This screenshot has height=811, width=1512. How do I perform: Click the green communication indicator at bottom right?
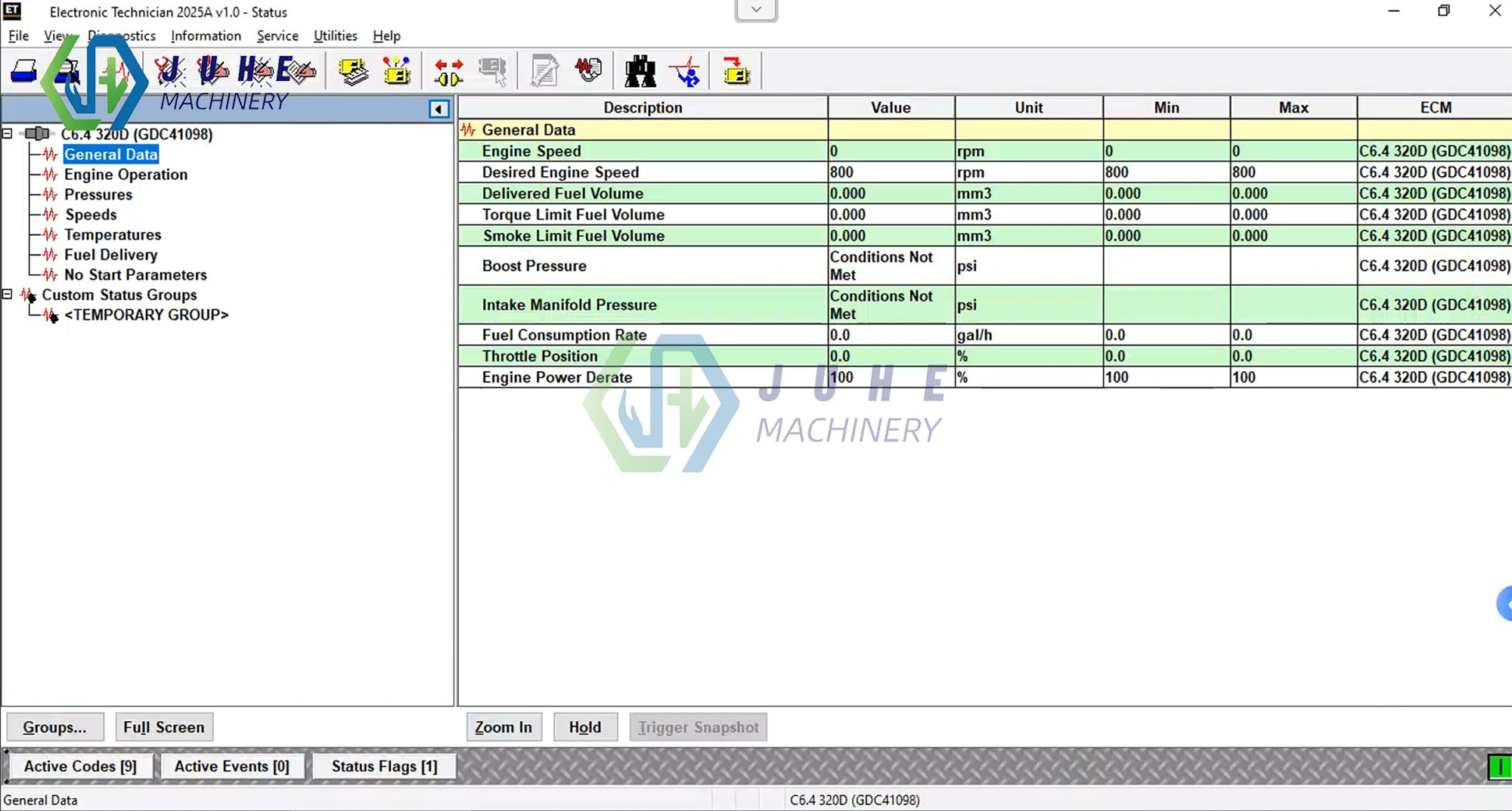(1502, 766)
